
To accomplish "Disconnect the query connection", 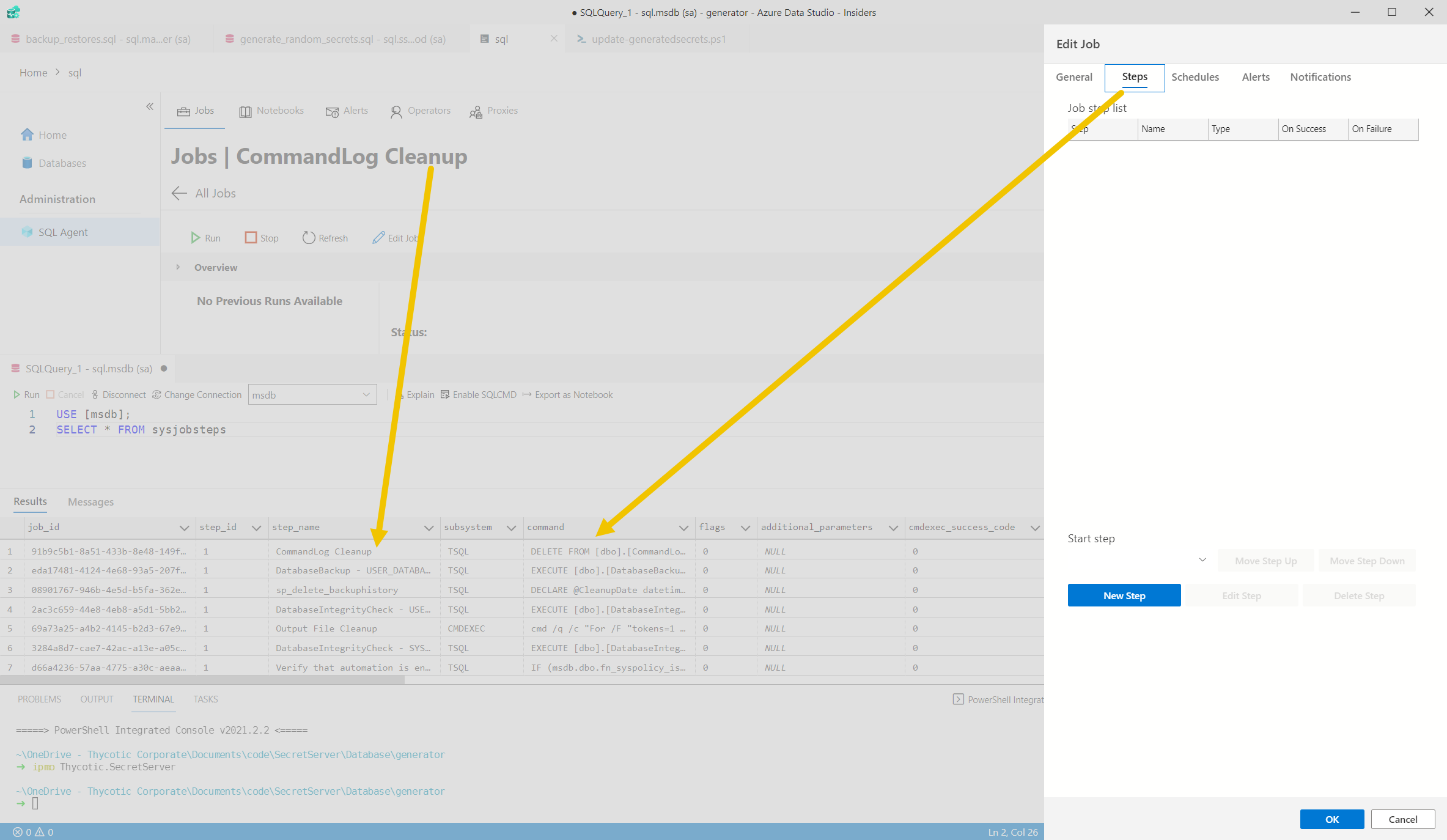I will tap(119, 395).
